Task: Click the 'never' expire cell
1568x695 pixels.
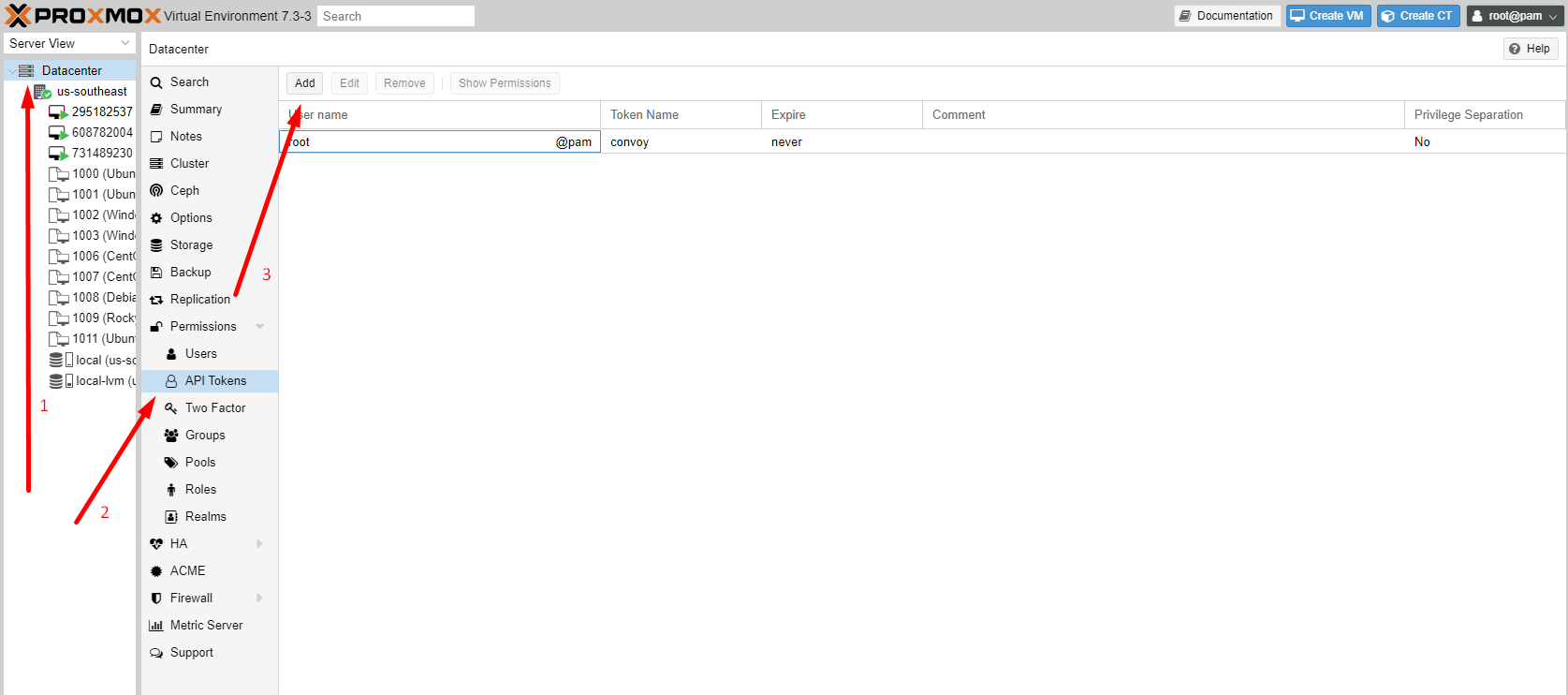Action: pos(842,142)
